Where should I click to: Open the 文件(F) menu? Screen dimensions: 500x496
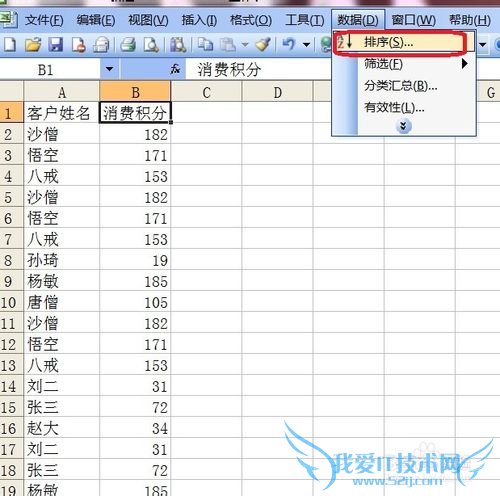[x=44, y=21]
